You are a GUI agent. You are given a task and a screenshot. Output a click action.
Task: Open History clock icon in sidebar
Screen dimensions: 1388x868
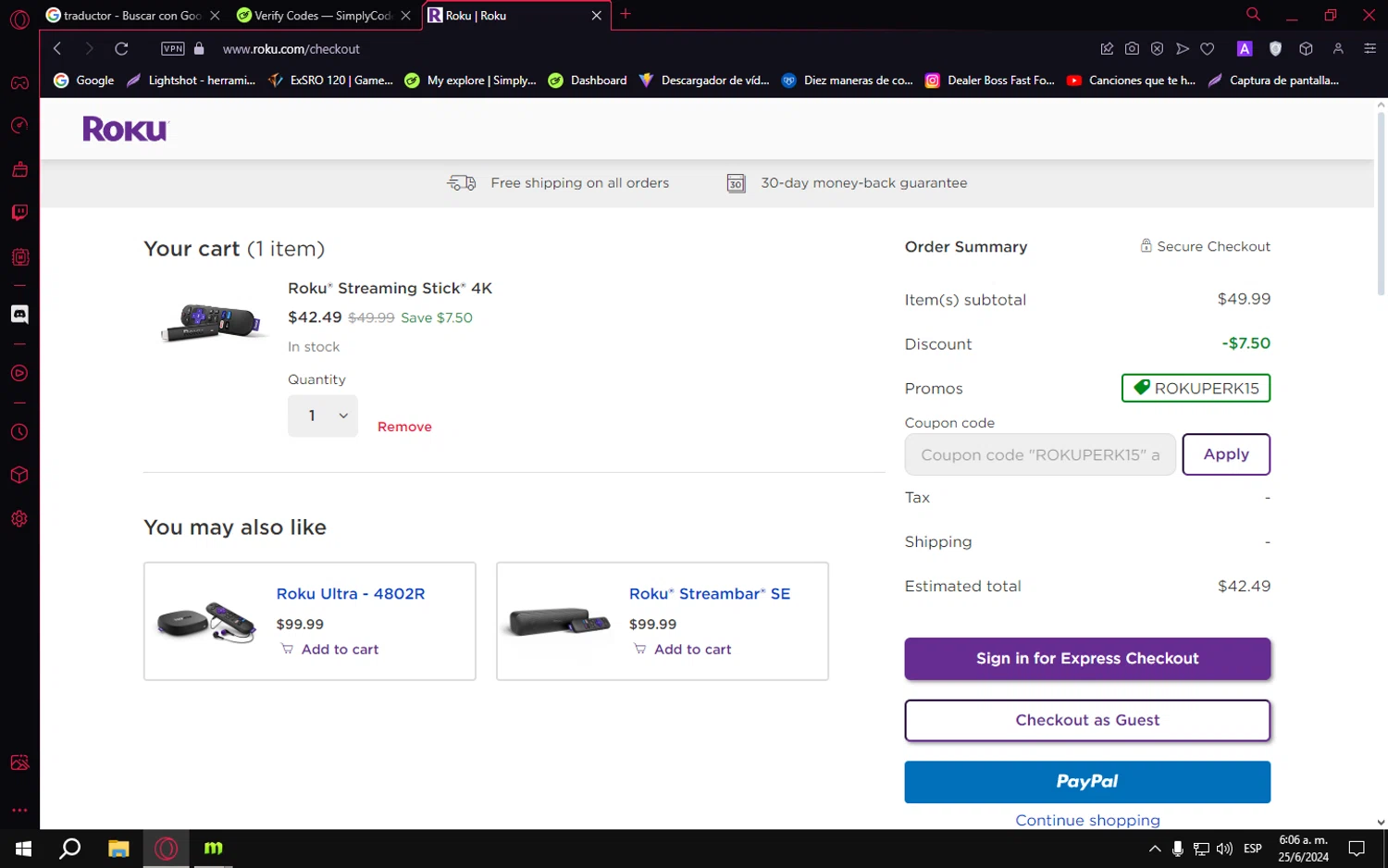19,432
